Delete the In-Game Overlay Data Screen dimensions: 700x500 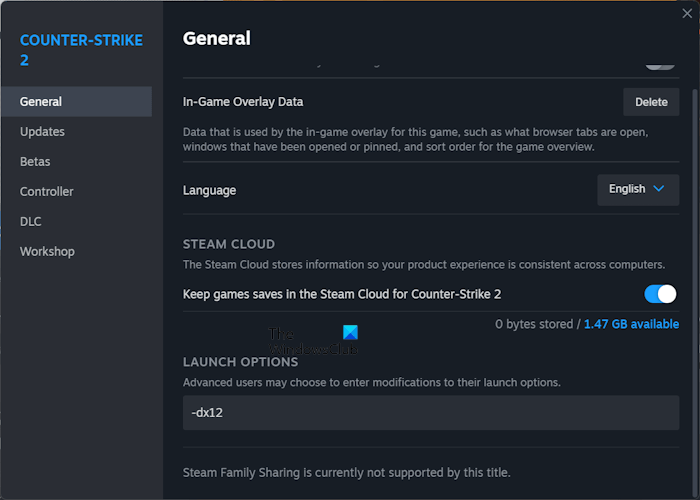click(651, 101)
